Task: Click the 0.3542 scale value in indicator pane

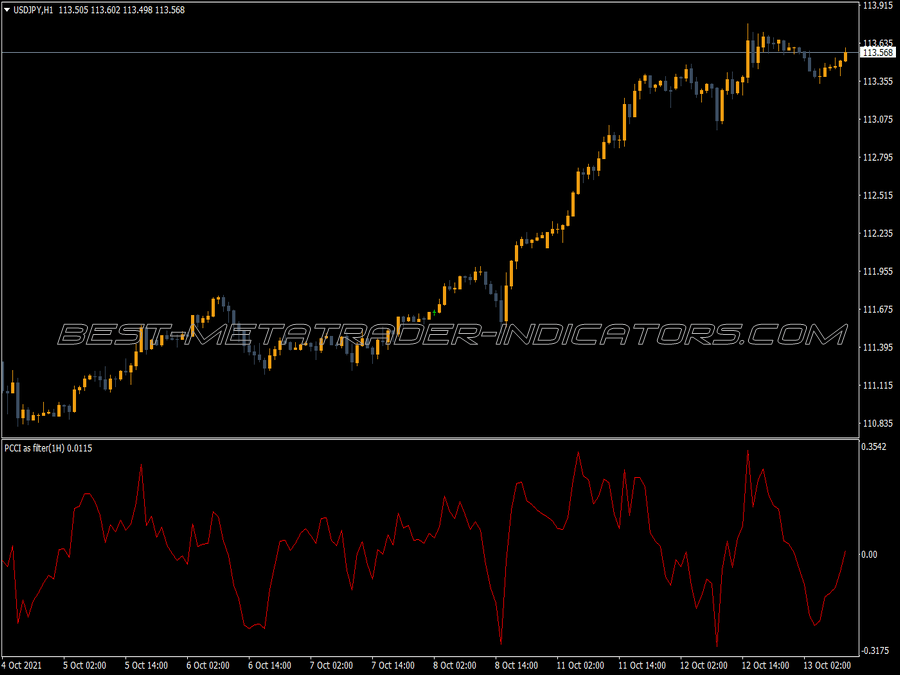Action: tap(873, 446)
